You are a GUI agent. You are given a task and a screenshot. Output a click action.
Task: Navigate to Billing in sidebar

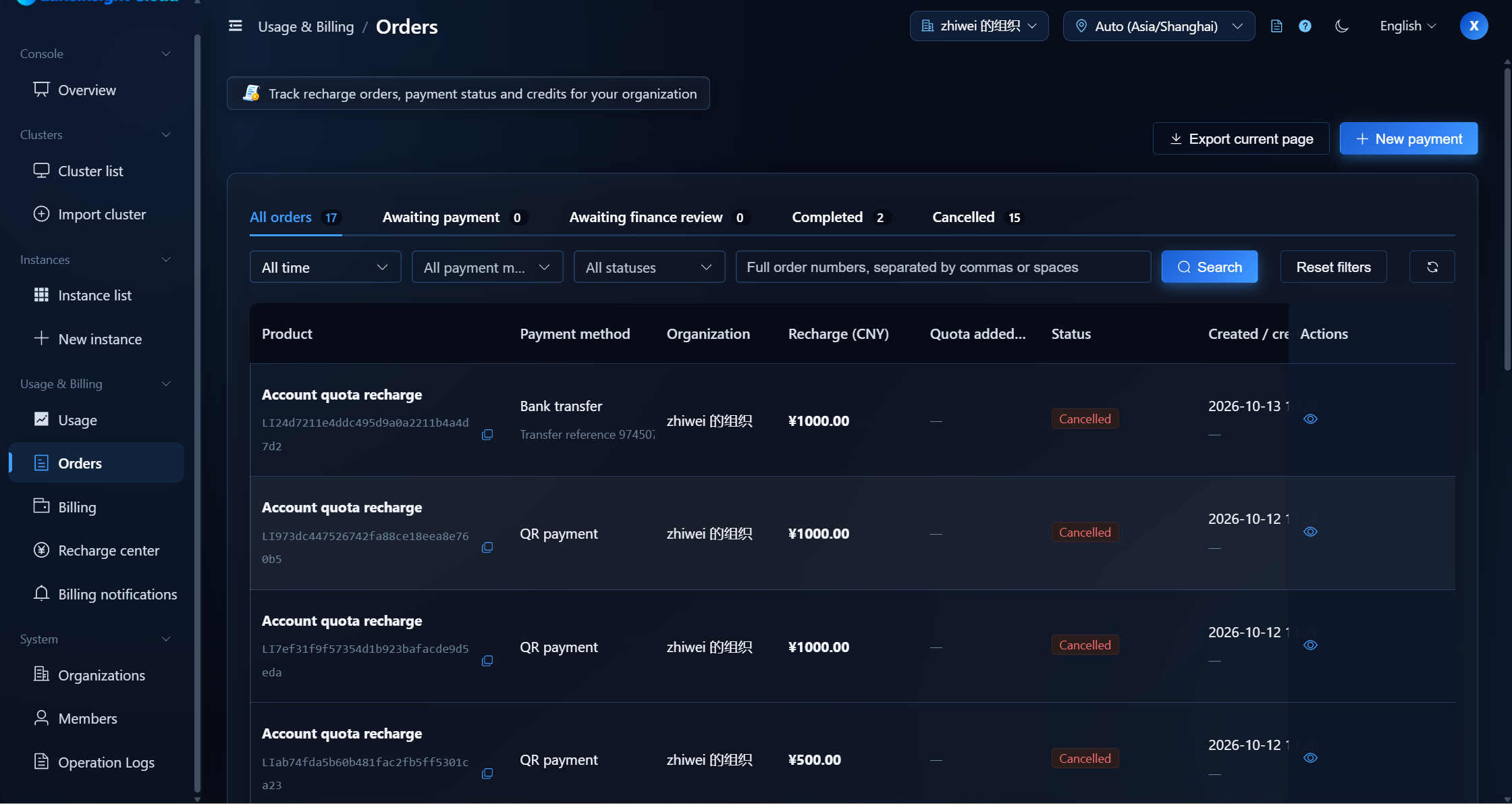(x=96, y=507)
